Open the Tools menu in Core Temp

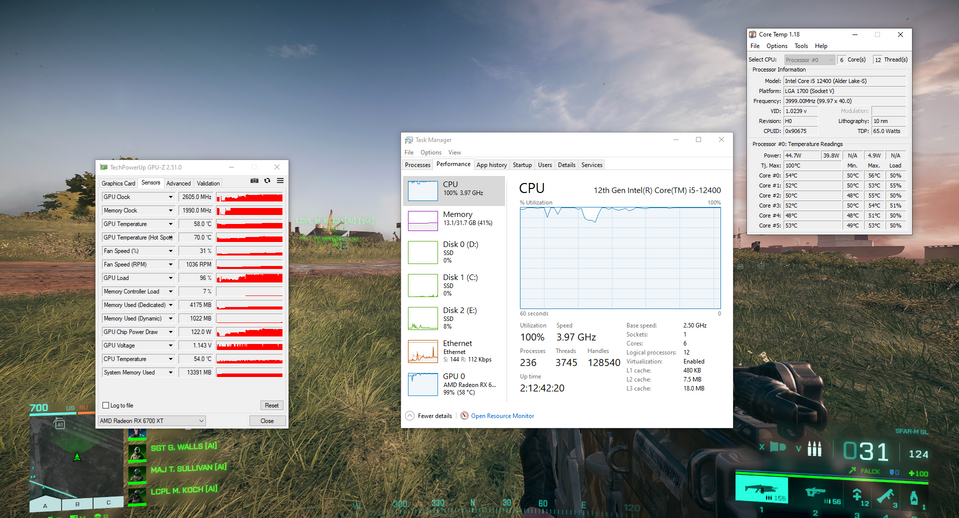pyautogui.click(x=801, y=46)
